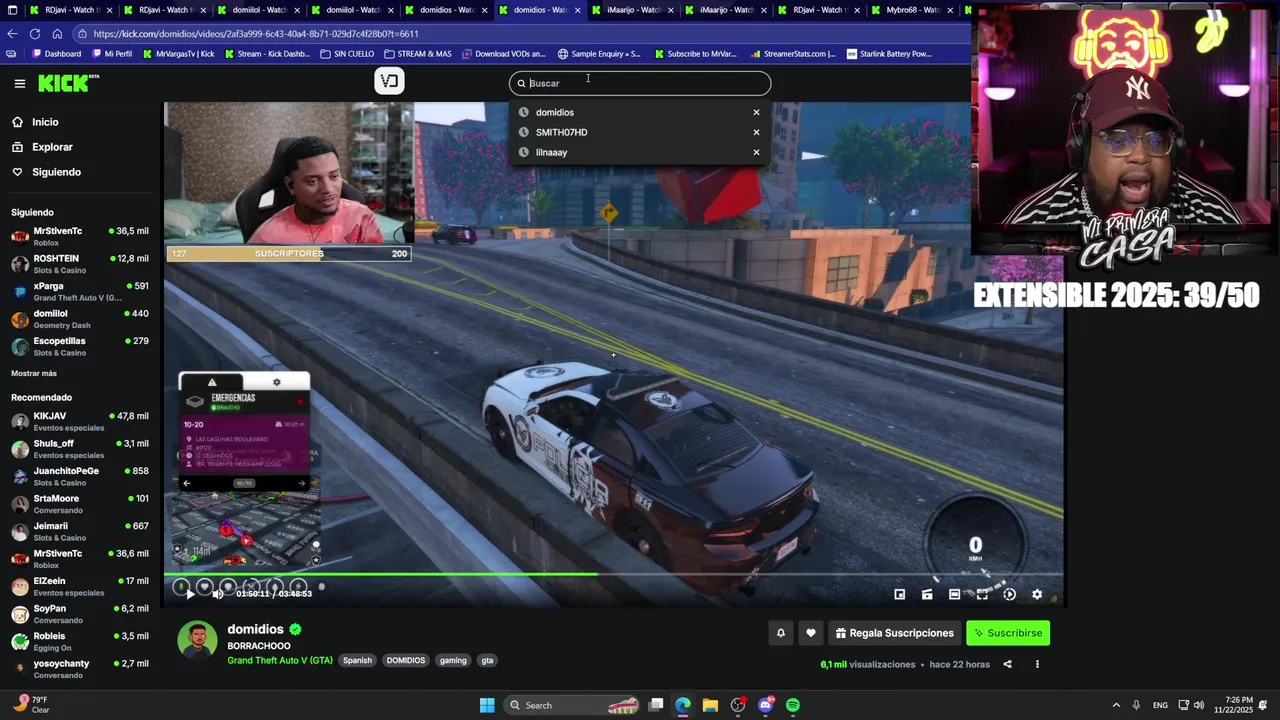The width and height of the screenshot is (1280, 720).
Task: Open Robleis recommended channel
Action: point(80,641)
